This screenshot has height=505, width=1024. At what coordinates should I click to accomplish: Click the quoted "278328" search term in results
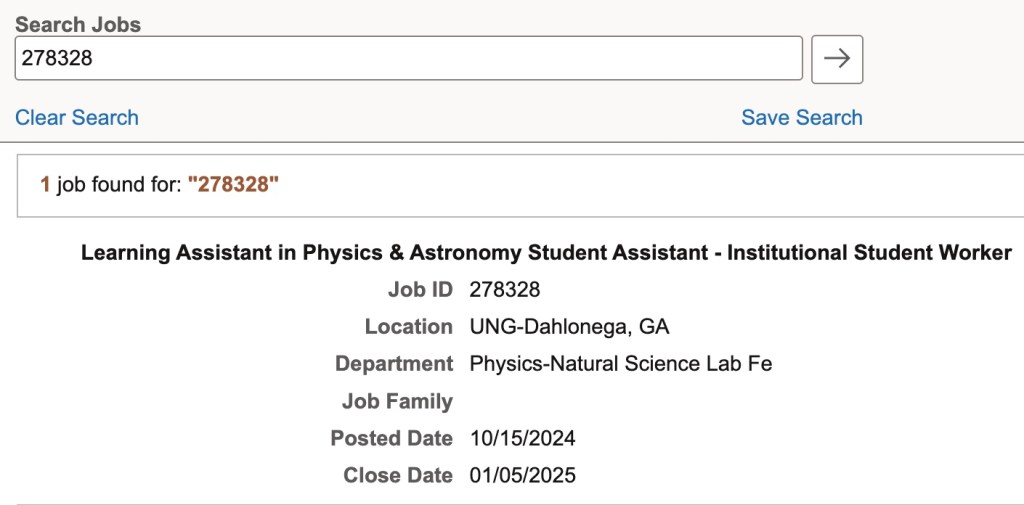coord(234,185)
